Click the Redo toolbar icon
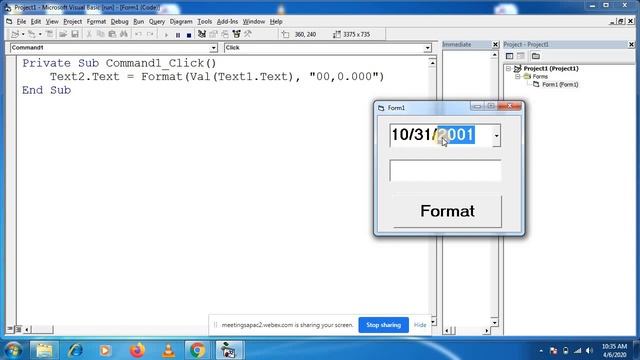Viewport: 640px width, 360px height. pyautogui.click(x=150, y=34)
